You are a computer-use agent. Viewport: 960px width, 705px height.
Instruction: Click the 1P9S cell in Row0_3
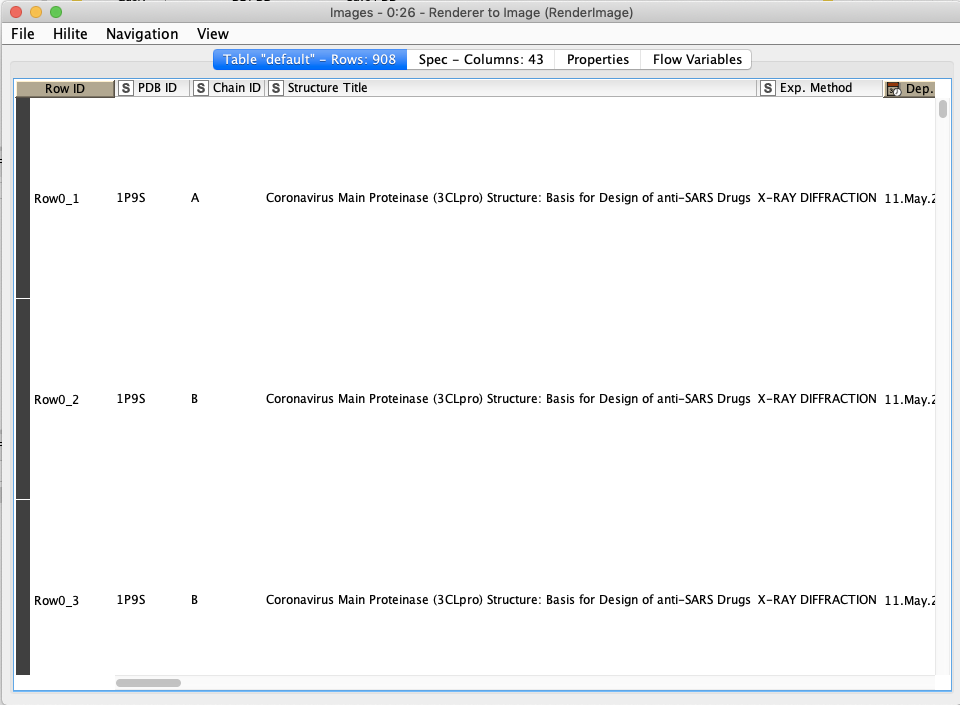(x=131, y=600)
